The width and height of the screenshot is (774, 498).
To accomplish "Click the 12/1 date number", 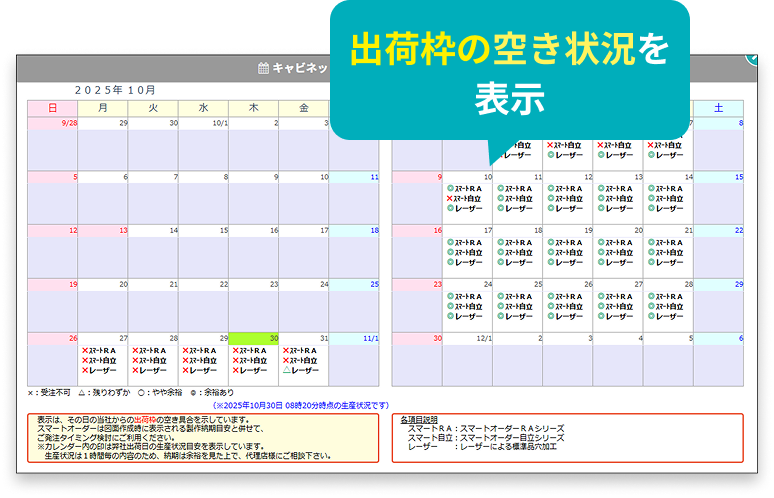I will (484, 338).
